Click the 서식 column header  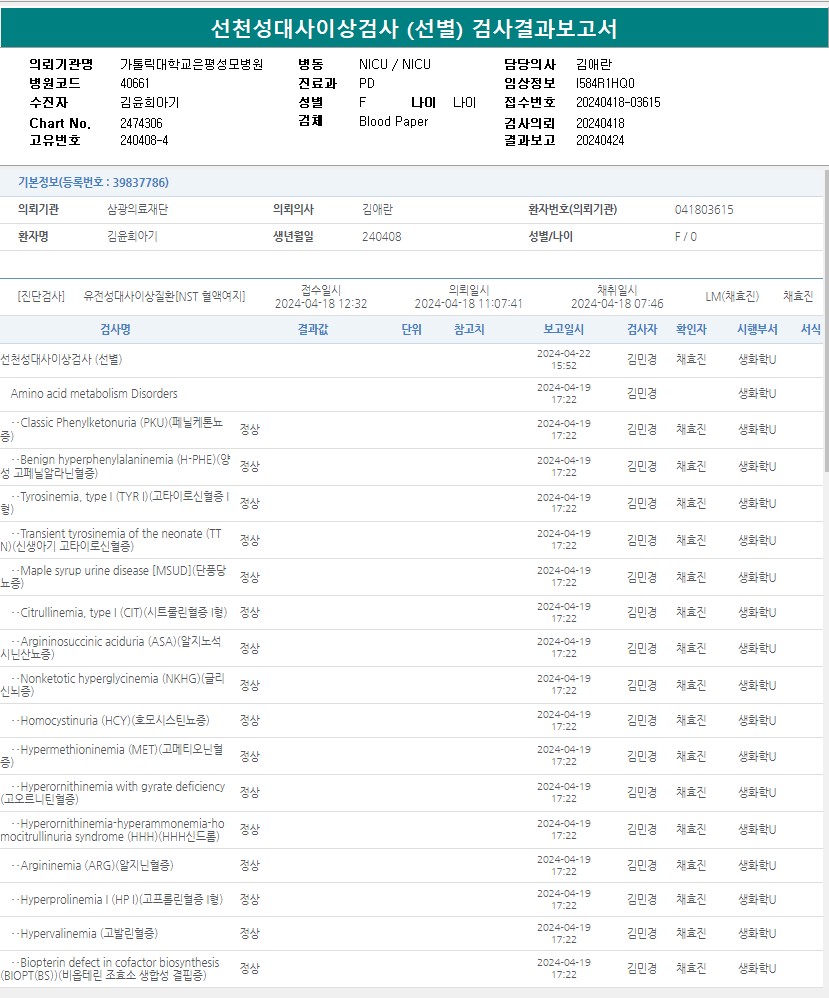[811, 329]
